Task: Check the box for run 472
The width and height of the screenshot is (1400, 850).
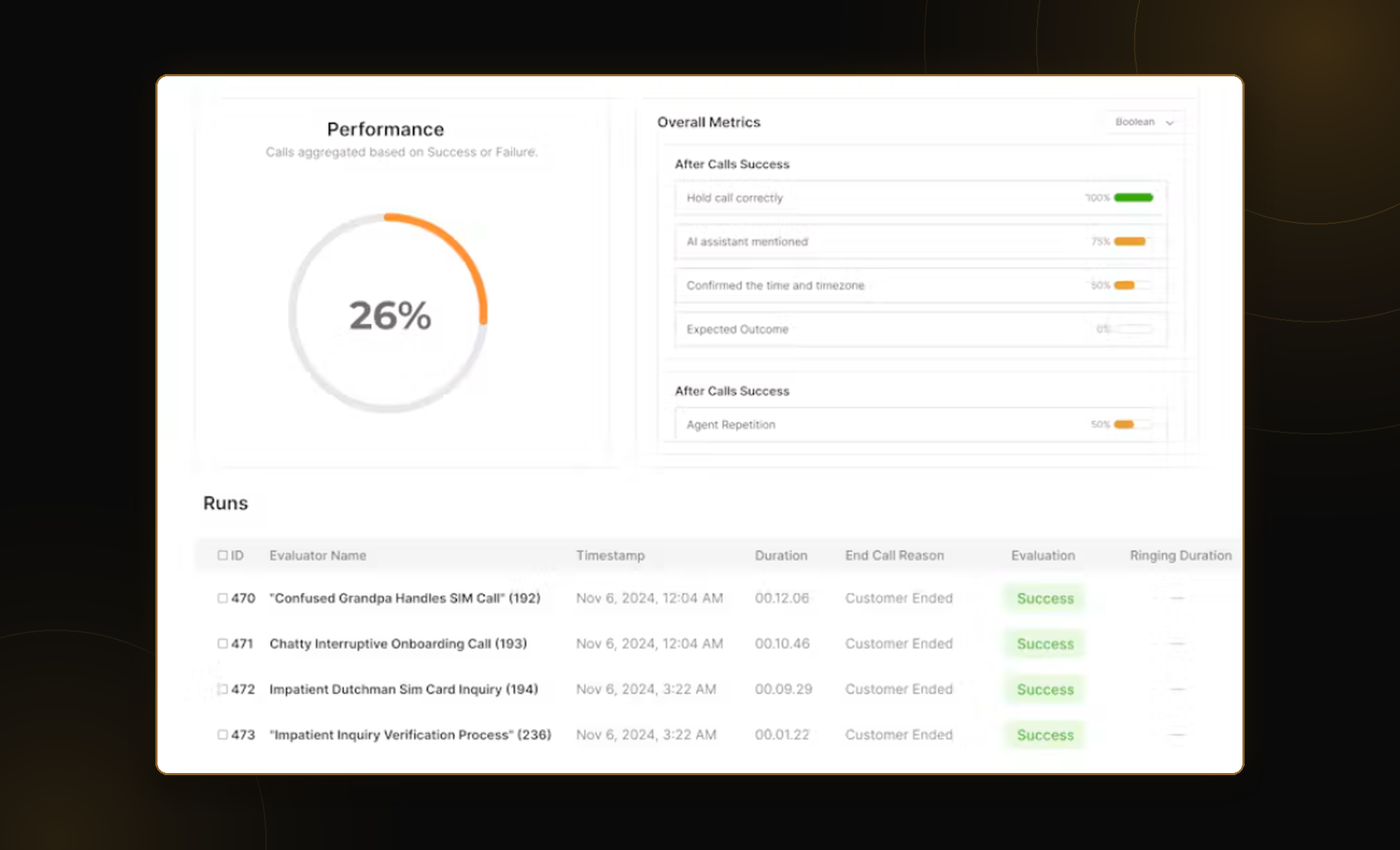Action: pyautogui.click(x=223, y=689)
